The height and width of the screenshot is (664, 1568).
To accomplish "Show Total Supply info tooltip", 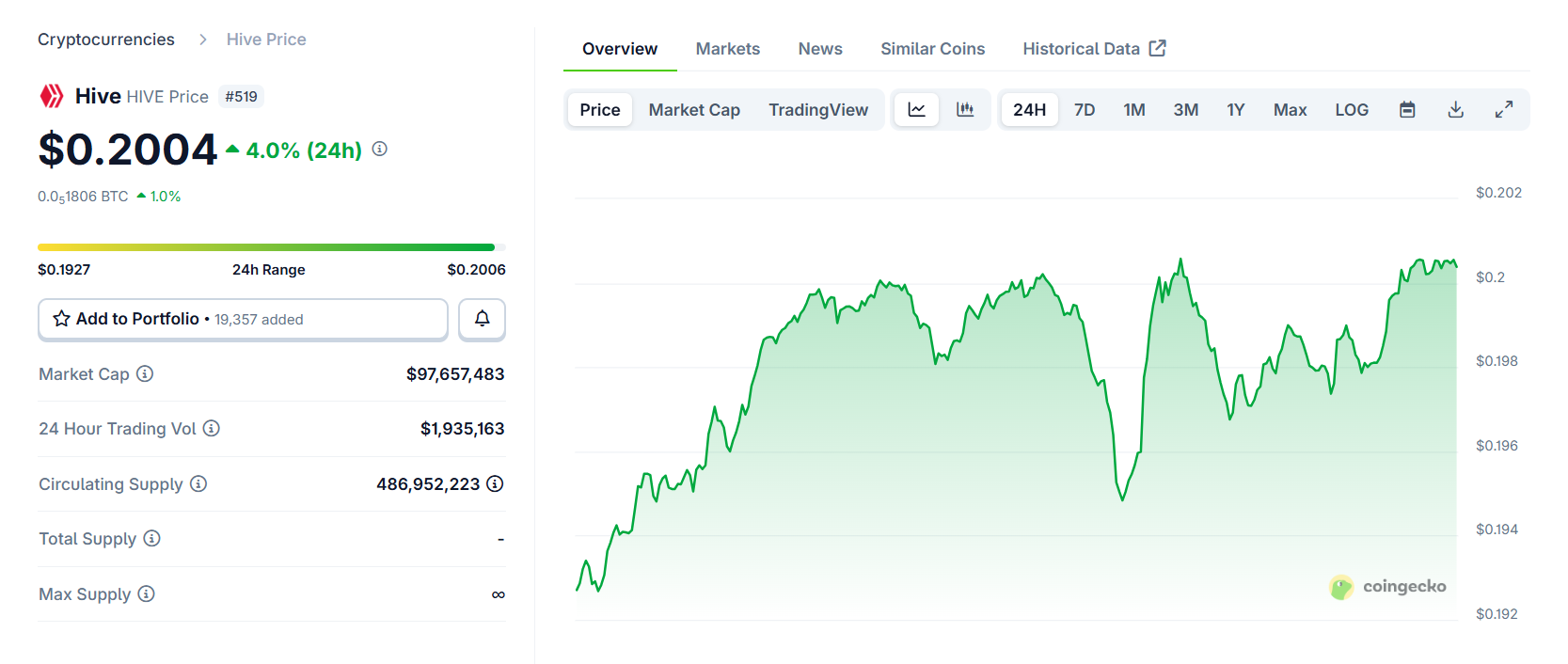I will click(152, 538).
